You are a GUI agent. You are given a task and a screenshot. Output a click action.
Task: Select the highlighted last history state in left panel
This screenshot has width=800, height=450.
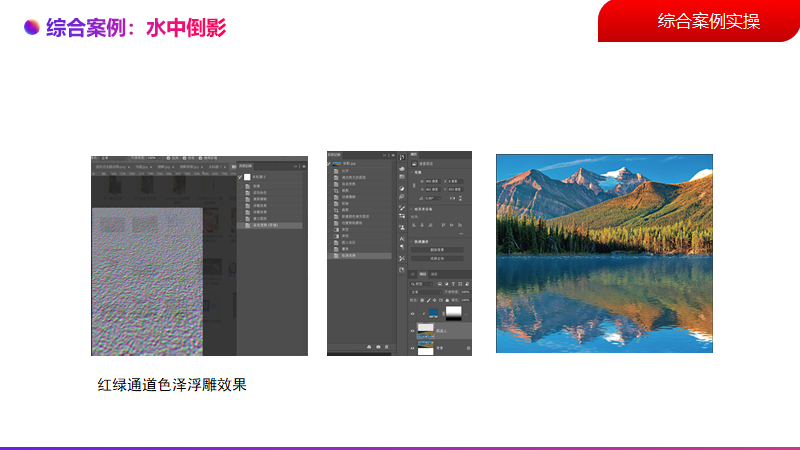(270, 225)
